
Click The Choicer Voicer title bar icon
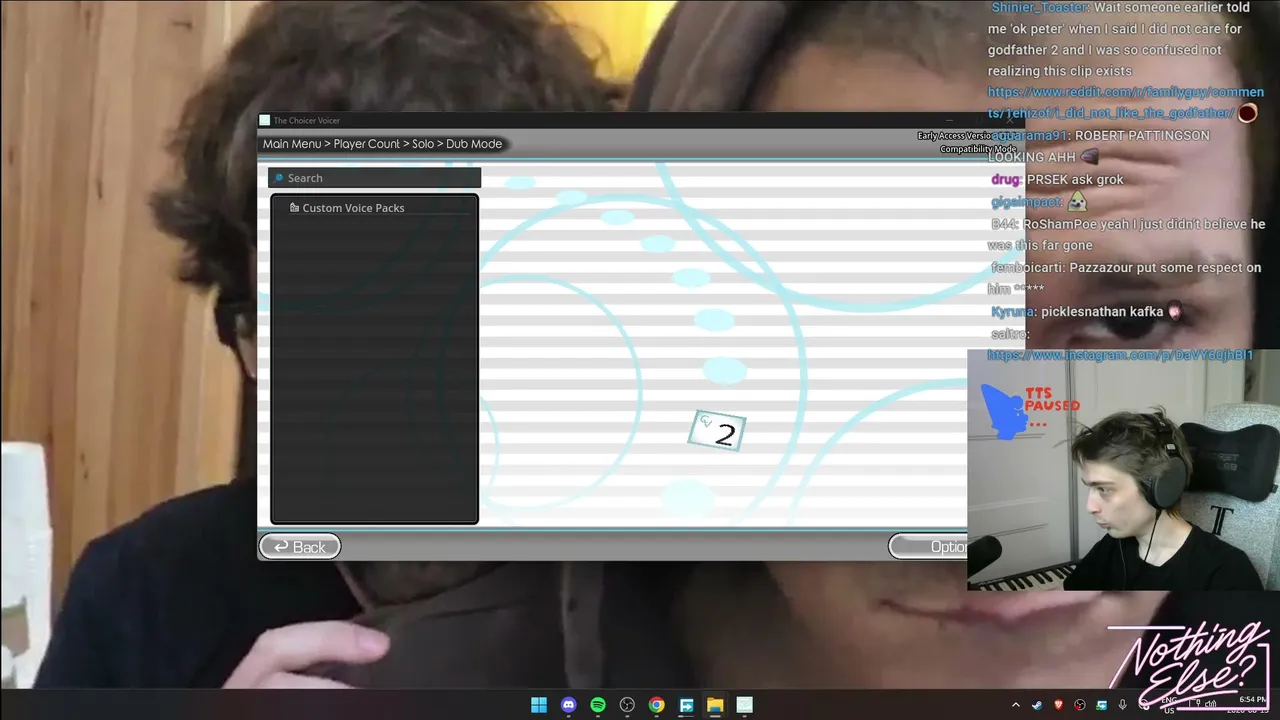coord(265,120)
